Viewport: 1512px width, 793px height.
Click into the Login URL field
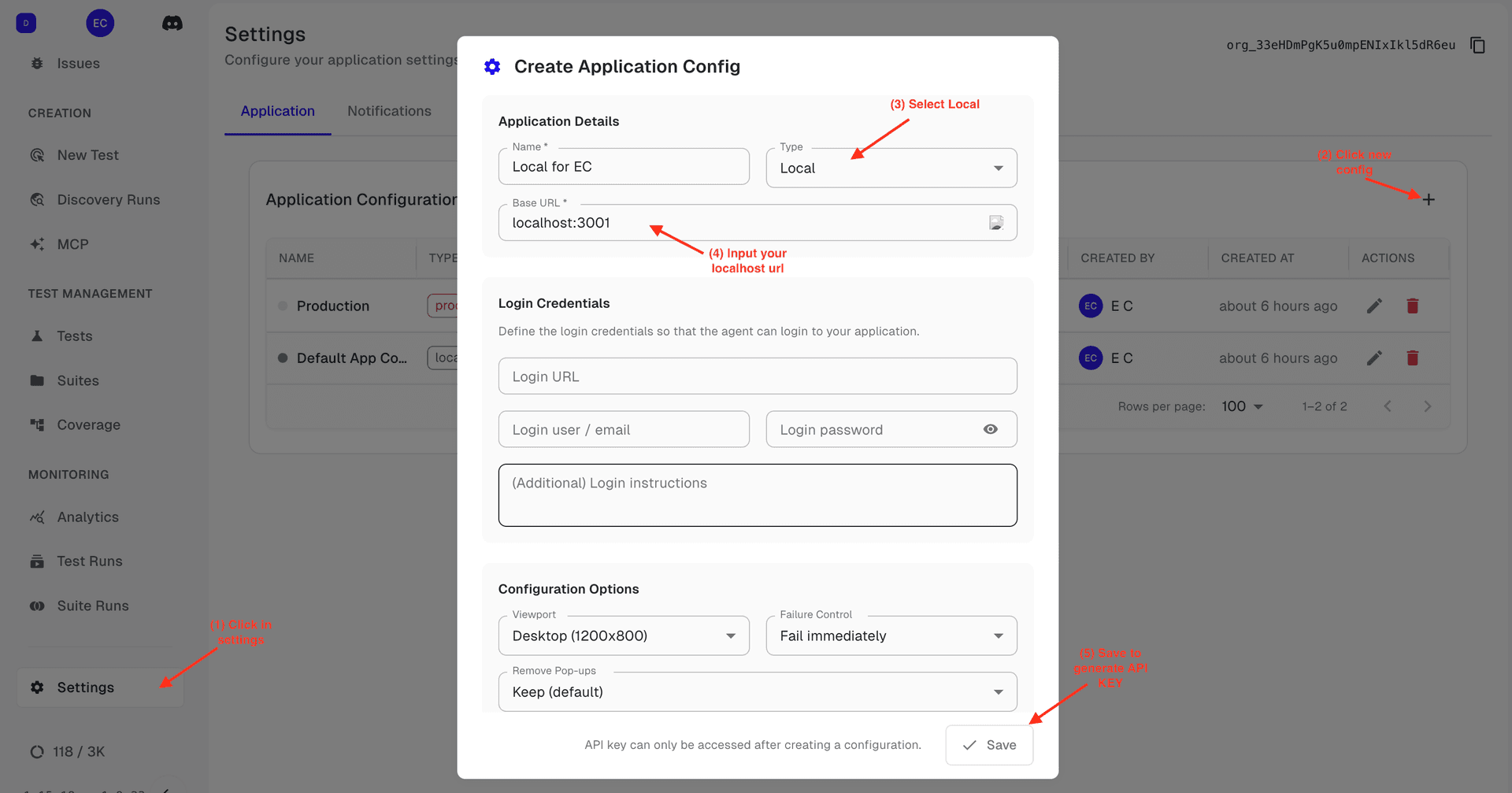pyautogui.click(x=757, y=376)
